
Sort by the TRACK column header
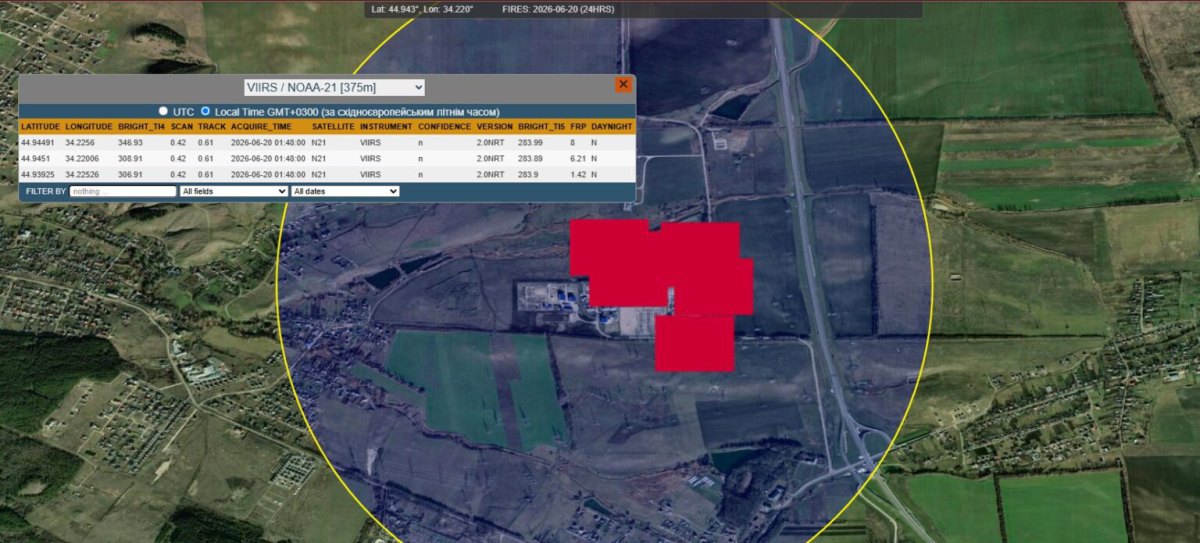click(211, 127)
